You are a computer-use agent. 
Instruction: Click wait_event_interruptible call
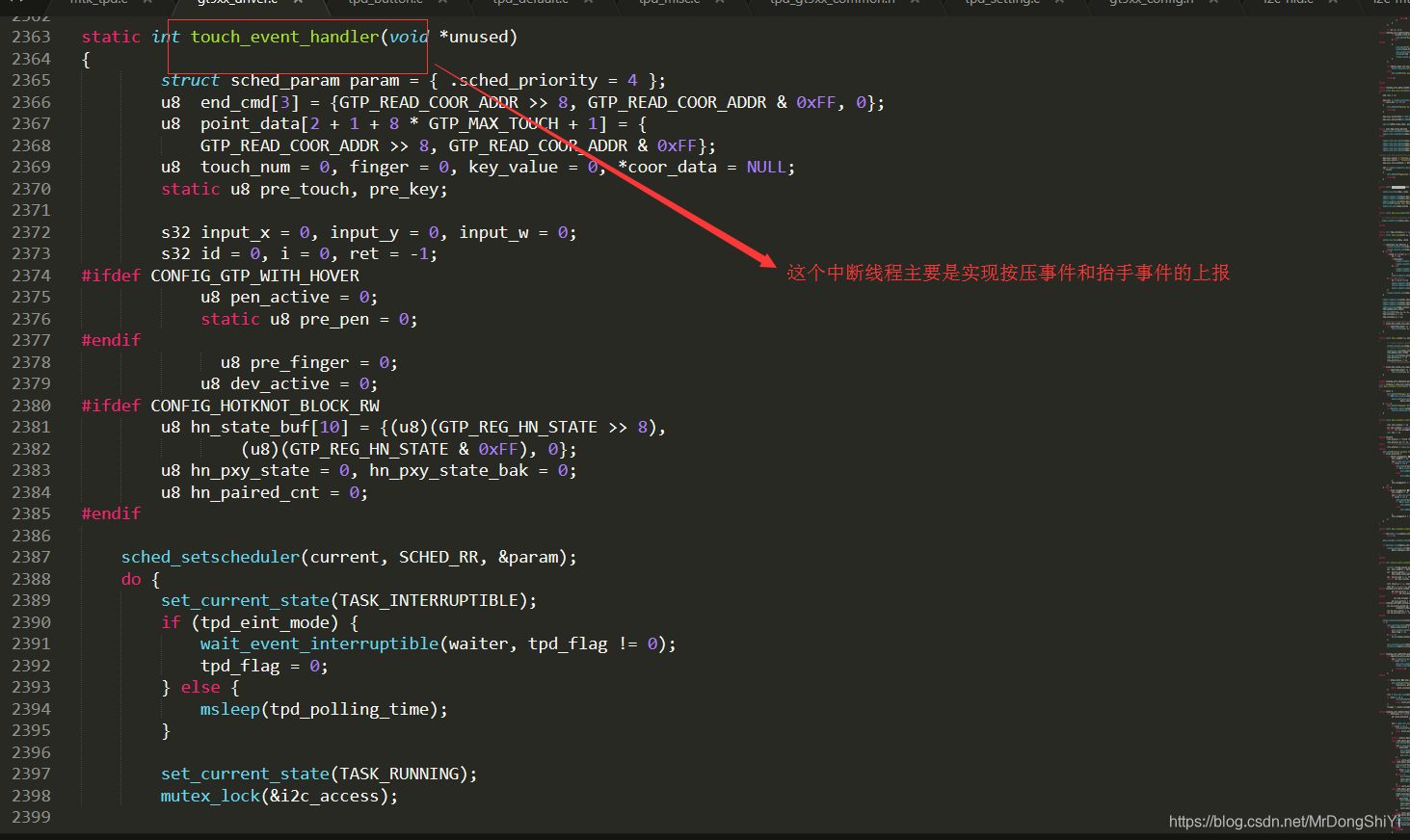(319, 643)
